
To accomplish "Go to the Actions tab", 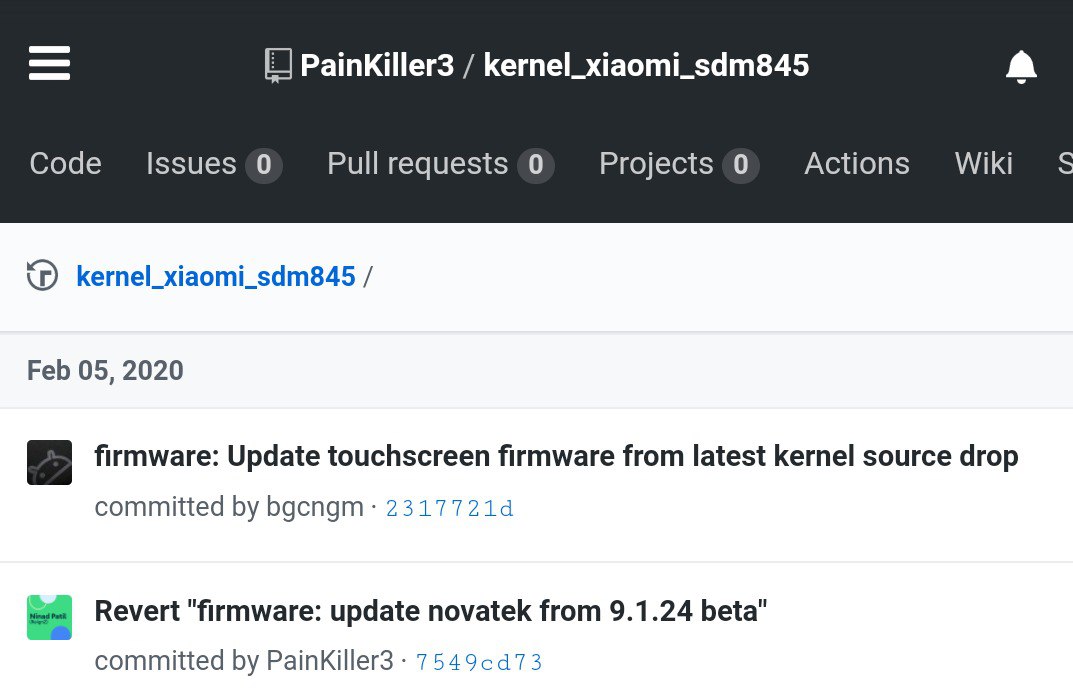I will tap(857, 164).
